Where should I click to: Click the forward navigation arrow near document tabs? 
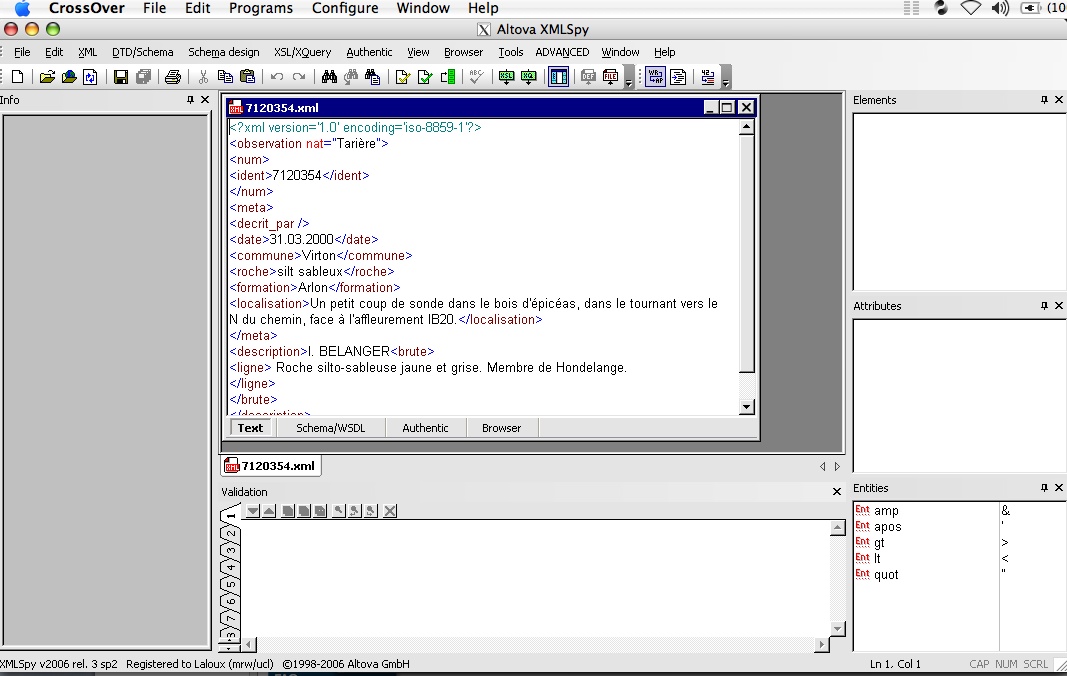[837, 465]
